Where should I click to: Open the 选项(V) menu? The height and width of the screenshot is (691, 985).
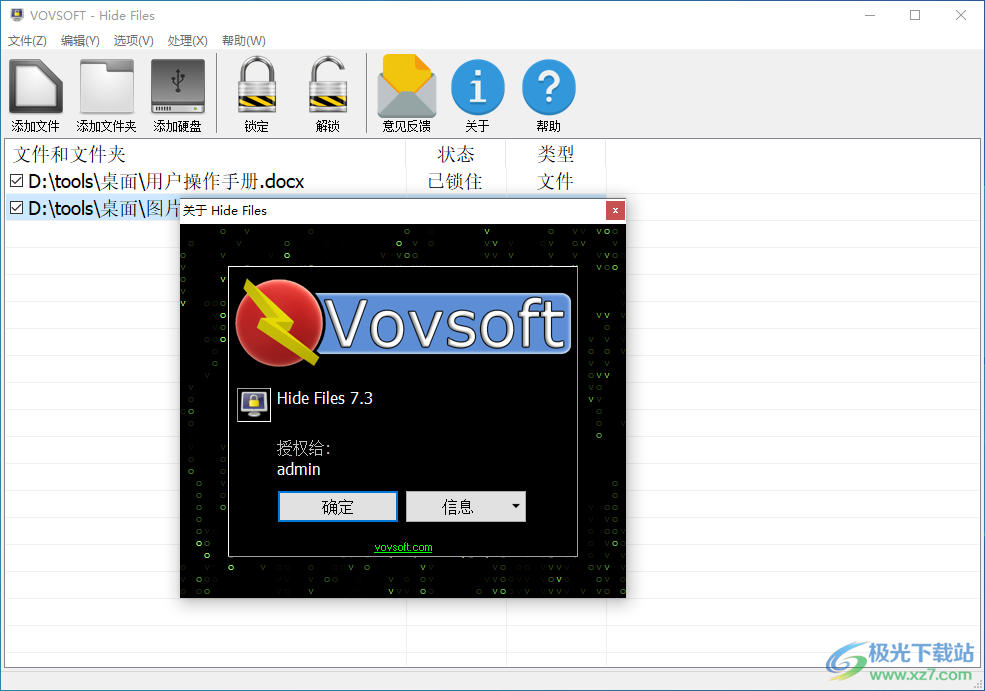click(x=133, y=41)
